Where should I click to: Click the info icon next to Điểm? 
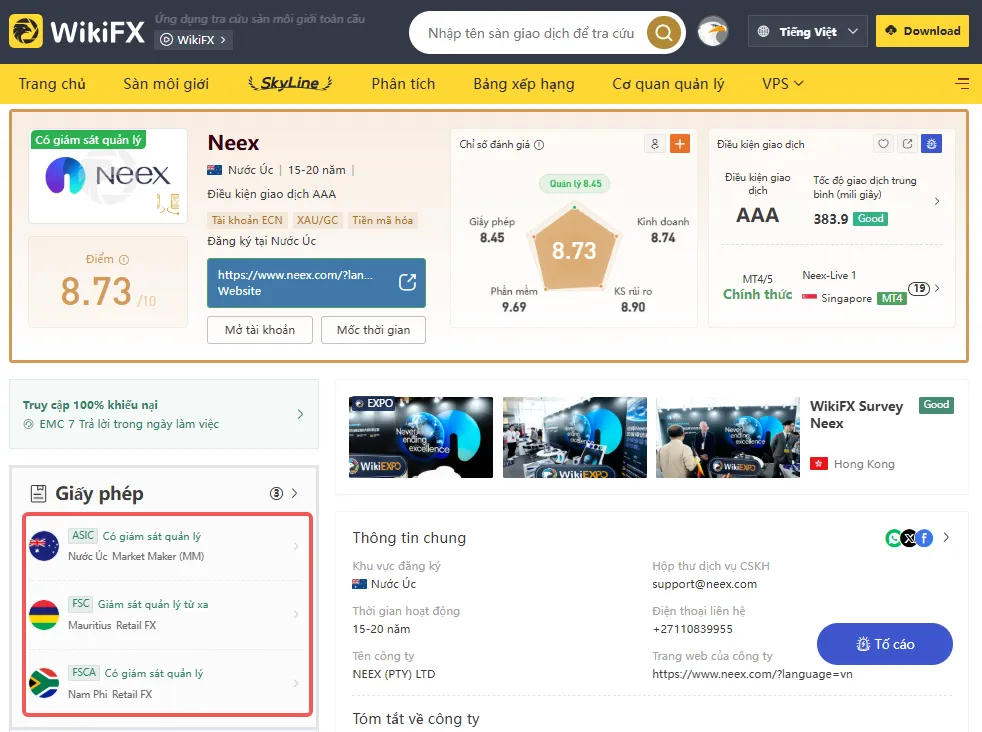(124, 259)
